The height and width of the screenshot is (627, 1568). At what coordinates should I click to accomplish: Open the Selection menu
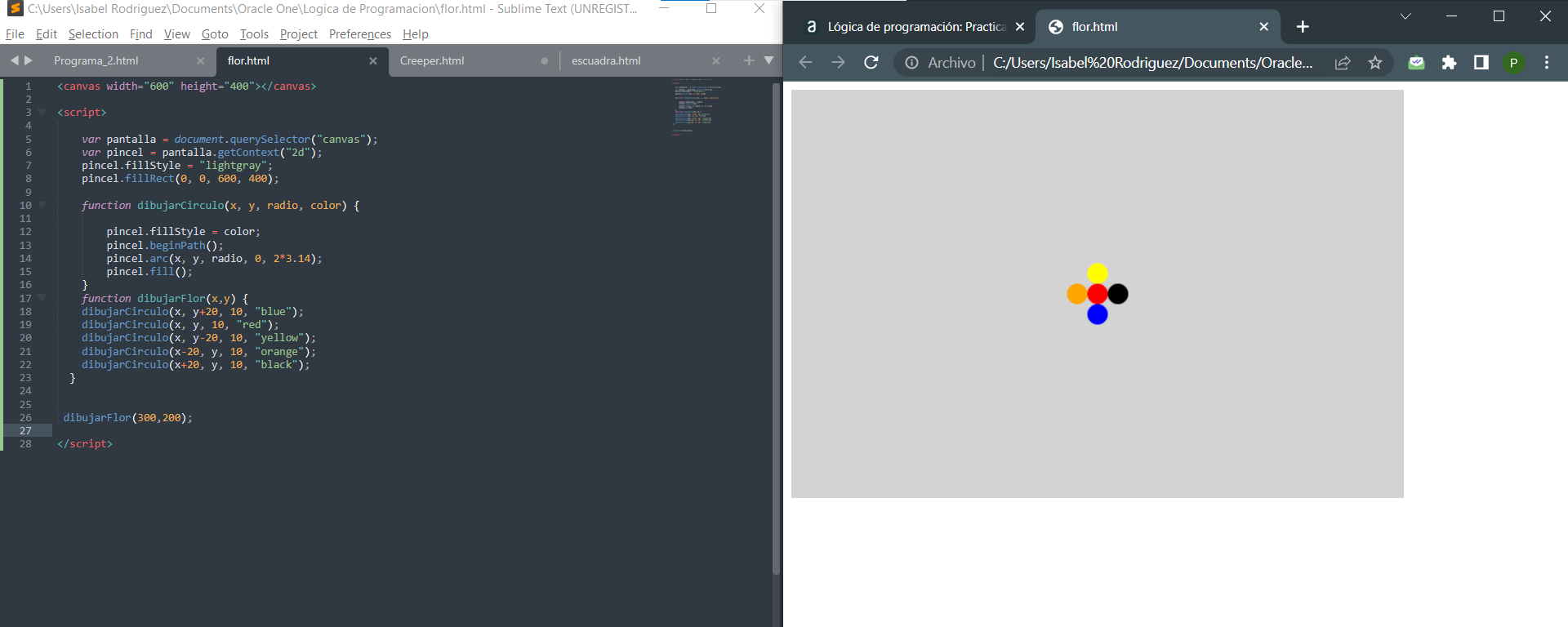[93, 34]
